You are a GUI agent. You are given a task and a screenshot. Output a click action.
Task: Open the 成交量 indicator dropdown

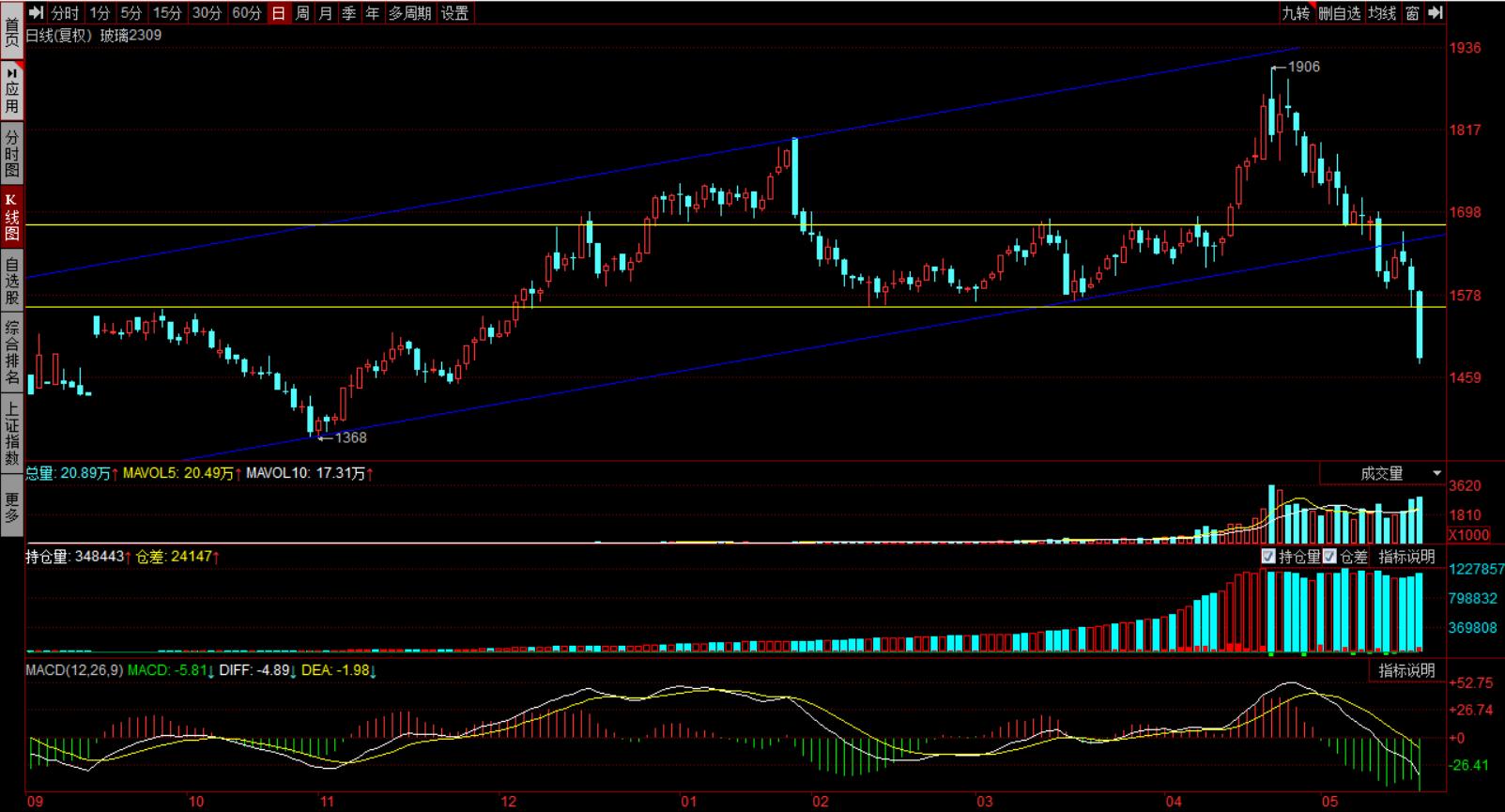pos(1383,473)
